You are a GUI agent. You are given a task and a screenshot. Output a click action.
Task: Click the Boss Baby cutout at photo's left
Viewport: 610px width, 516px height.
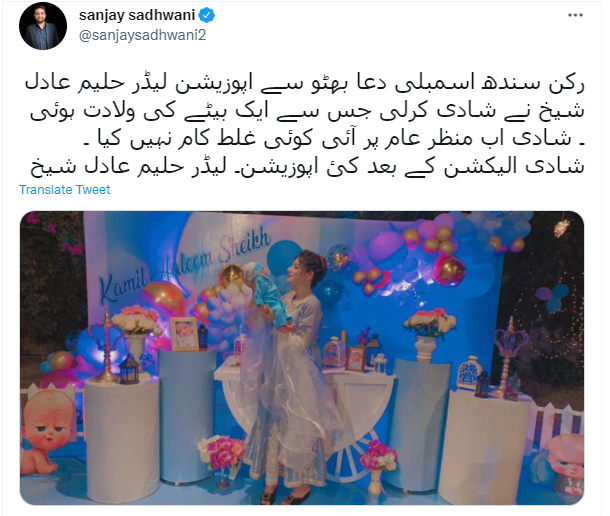click(48, 431)
